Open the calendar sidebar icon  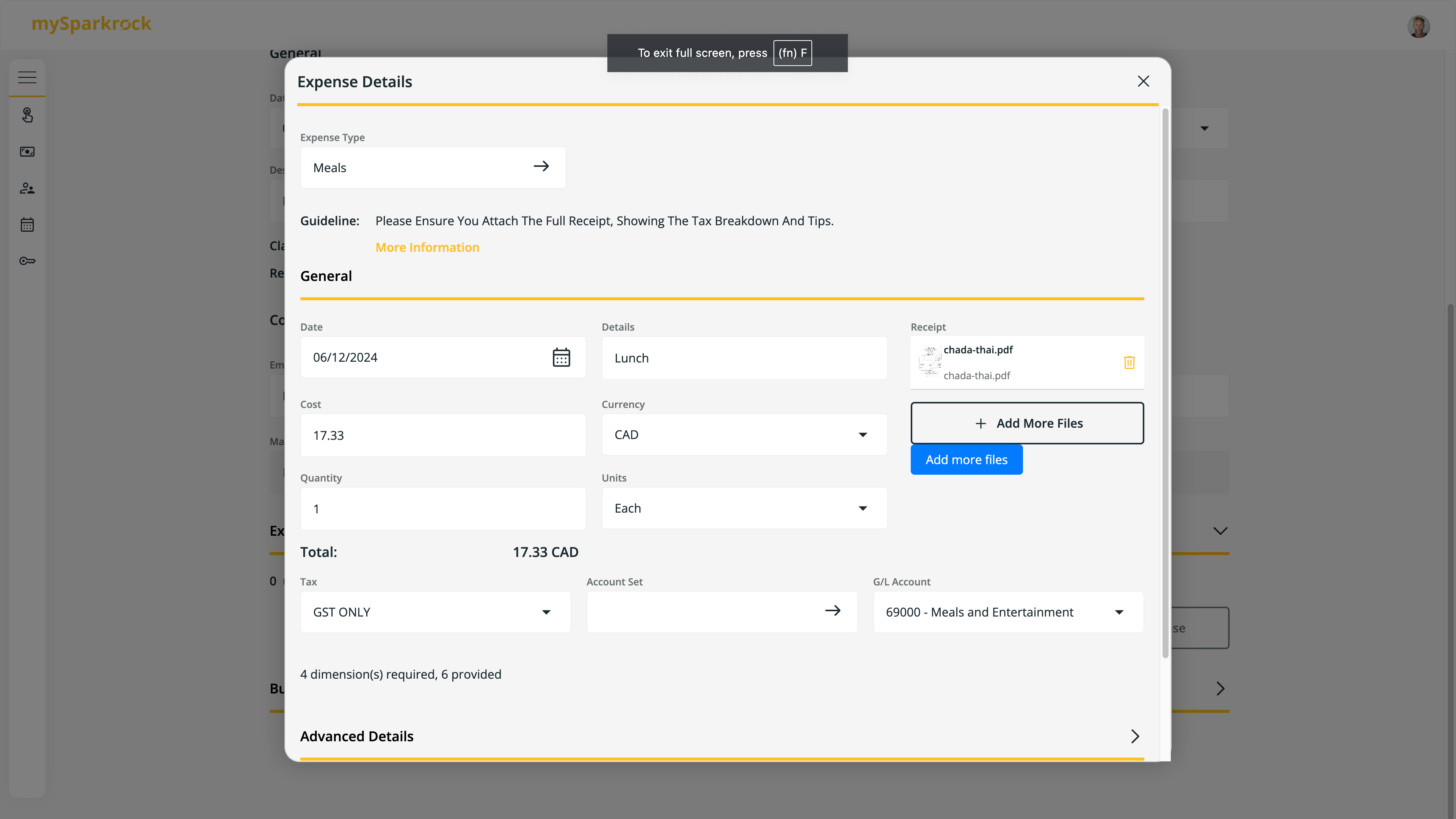[x=27, y=225]
